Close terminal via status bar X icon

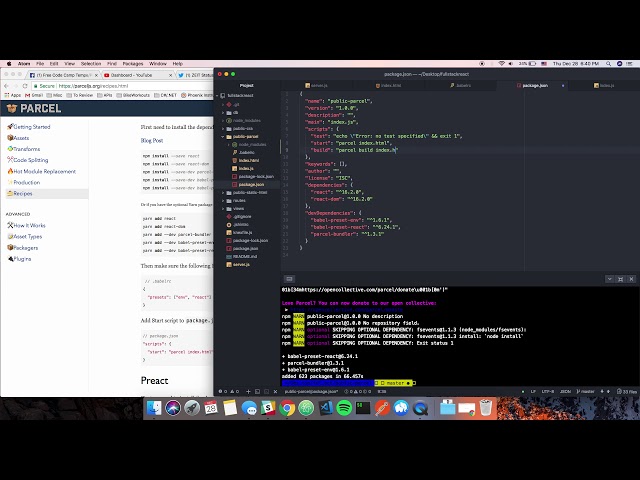(x=275, y=391)
